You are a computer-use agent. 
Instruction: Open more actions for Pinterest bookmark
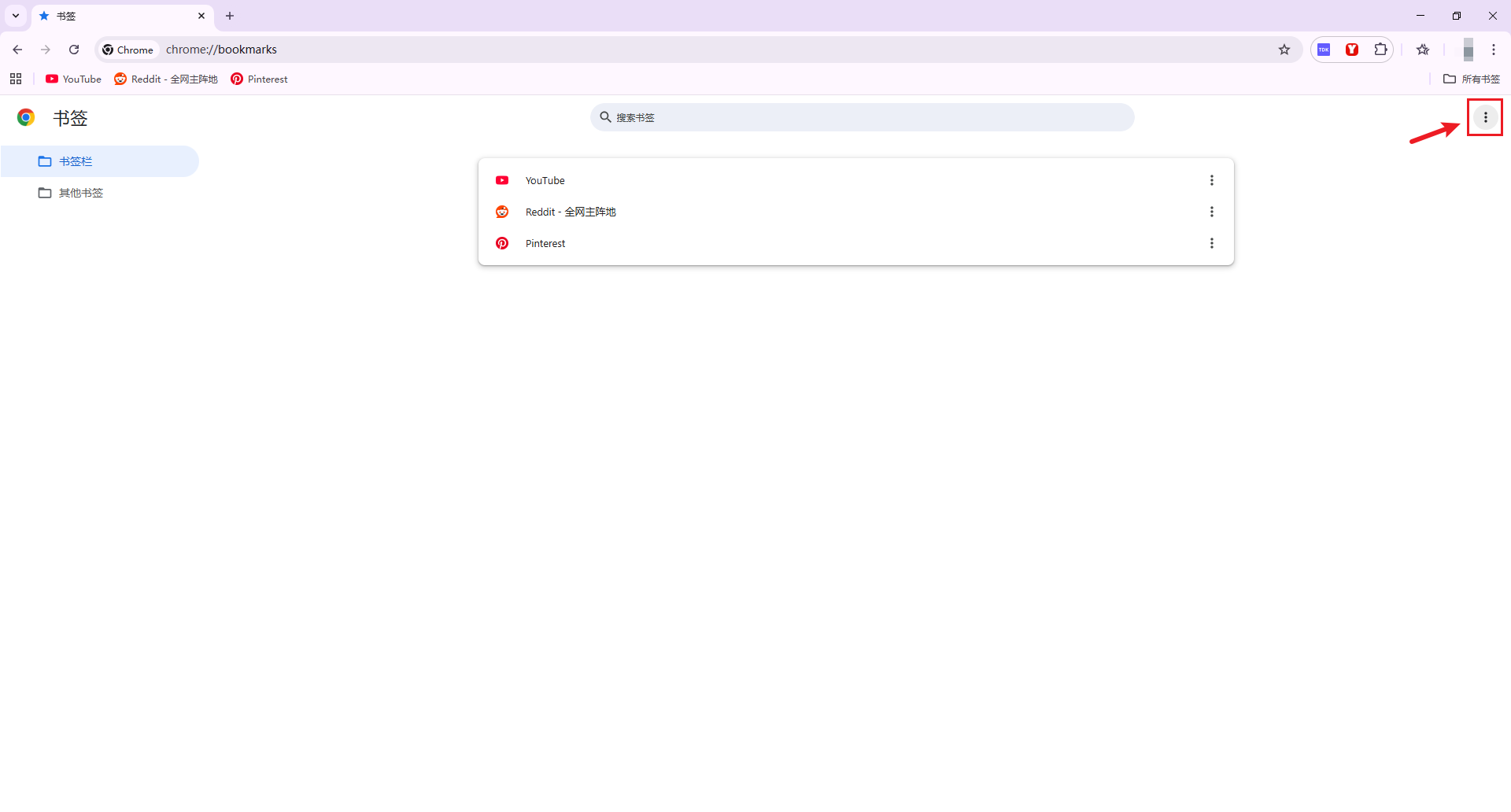(x=1211, y=243)
